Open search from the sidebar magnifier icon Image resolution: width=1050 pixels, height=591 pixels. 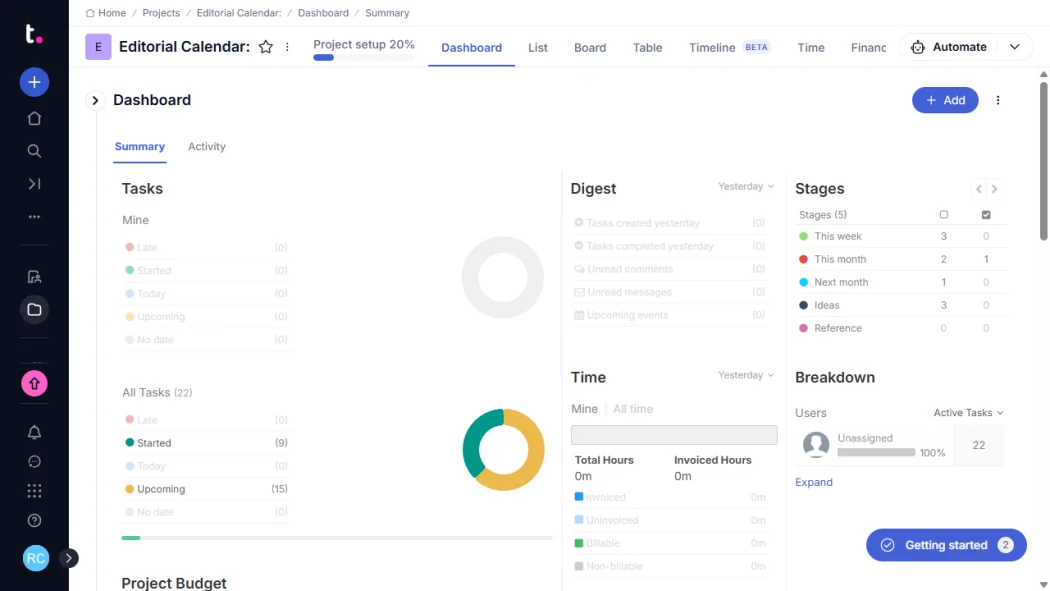[34, 151]
